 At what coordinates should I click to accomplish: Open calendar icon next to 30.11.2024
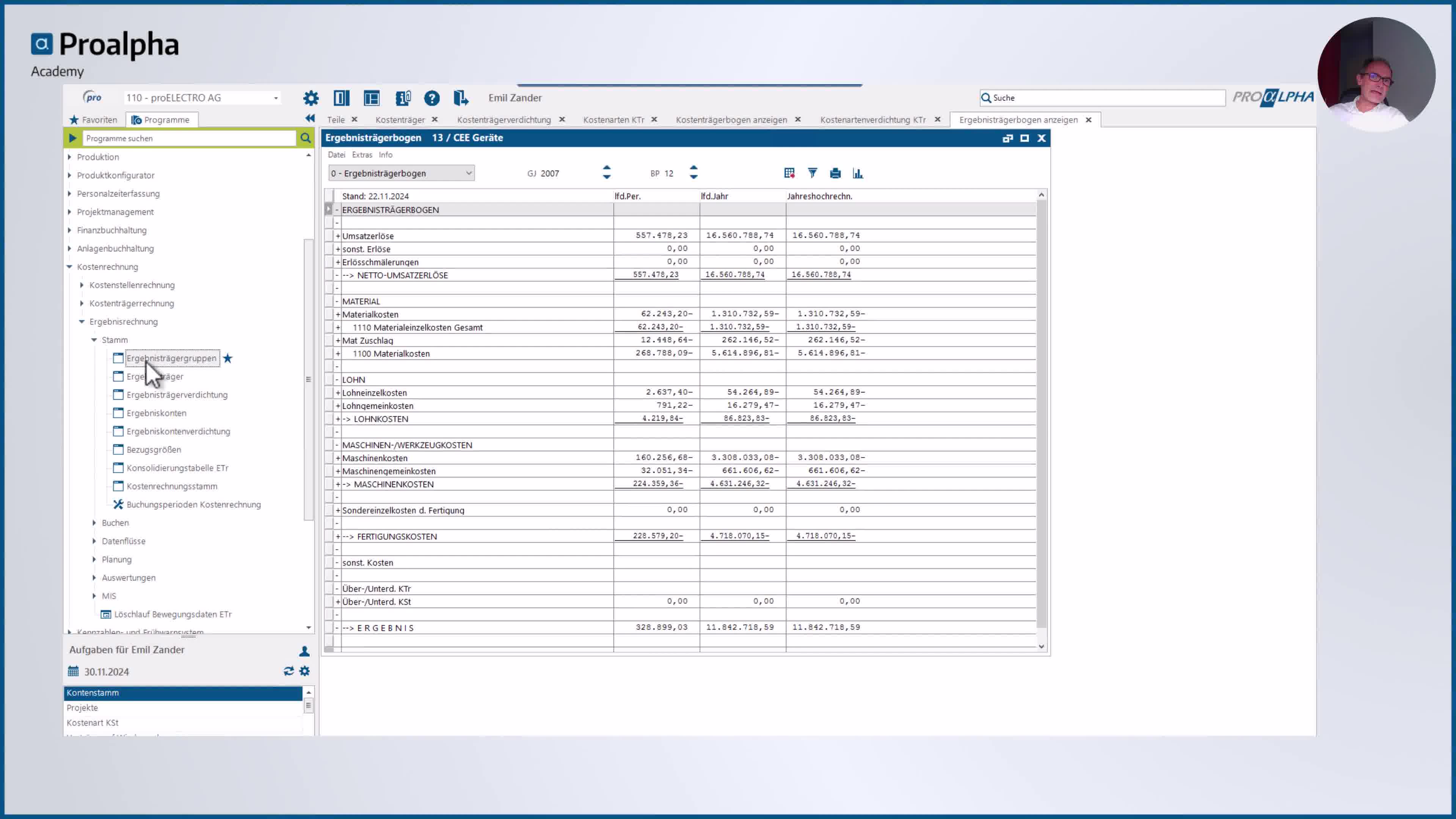[74, 672]
